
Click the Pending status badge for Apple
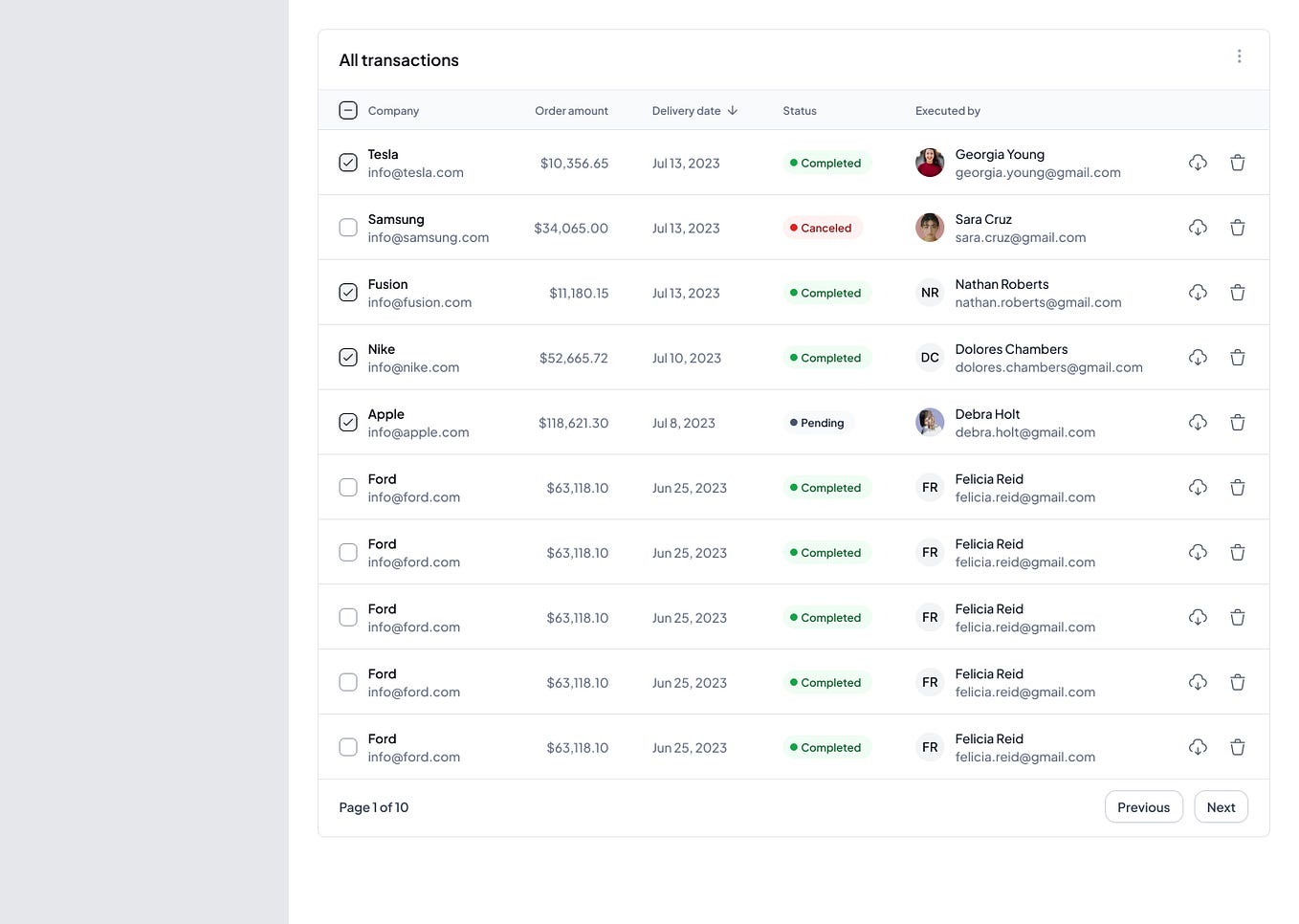817,422
